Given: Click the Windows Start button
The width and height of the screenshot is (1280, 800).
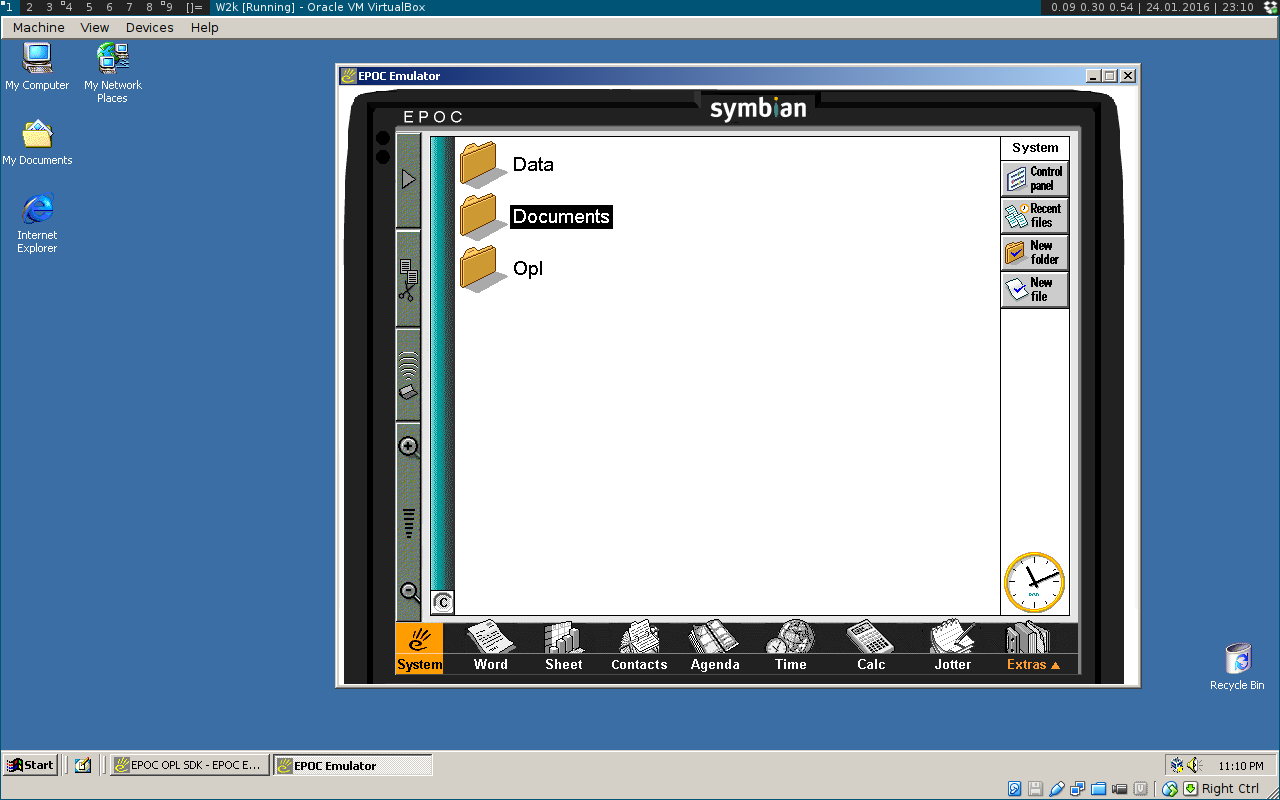Looking at the screenshot, I should coord(31,765).
